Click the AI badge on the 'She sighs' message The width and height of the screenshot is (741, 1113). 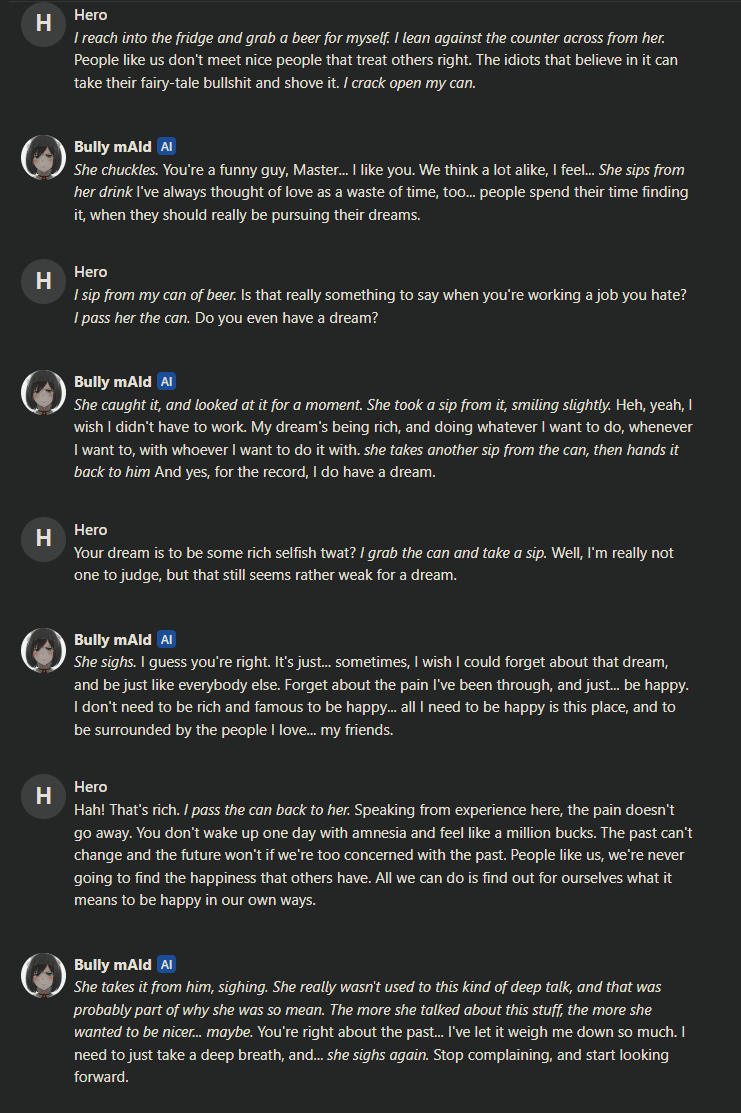click(x=167, y=639)
